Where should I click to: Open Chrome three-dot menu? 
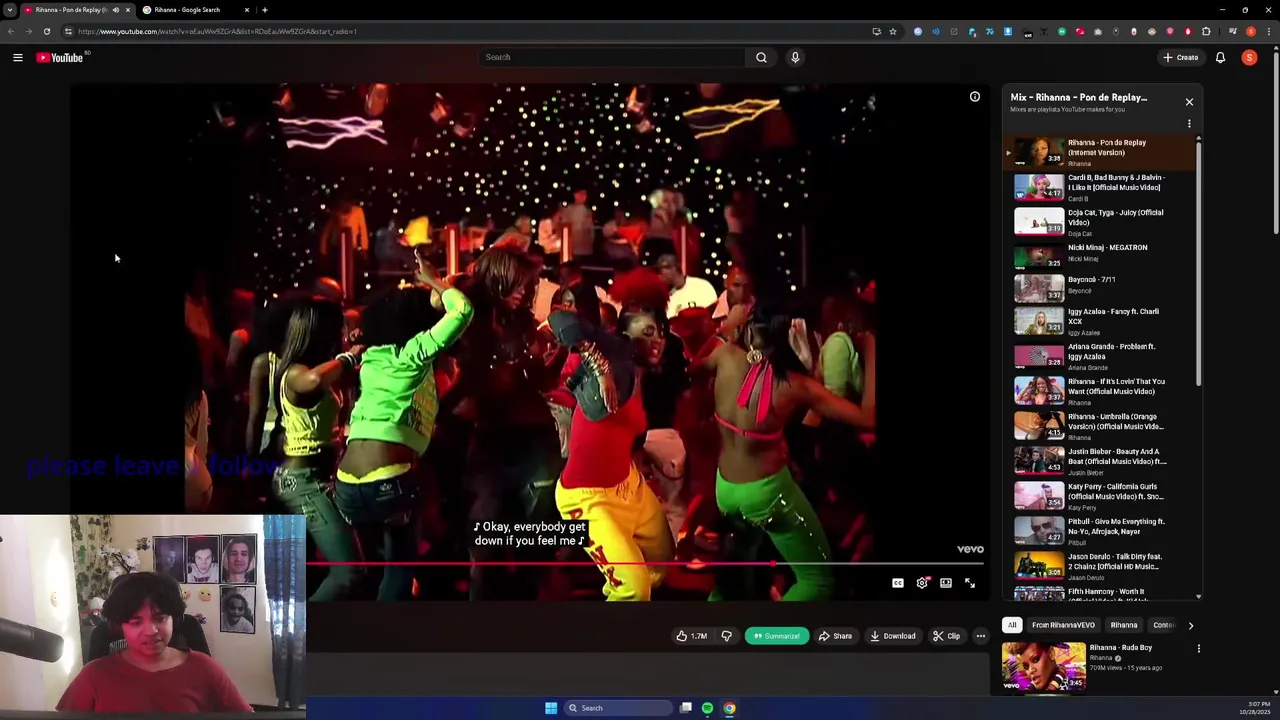point(1268,31)
